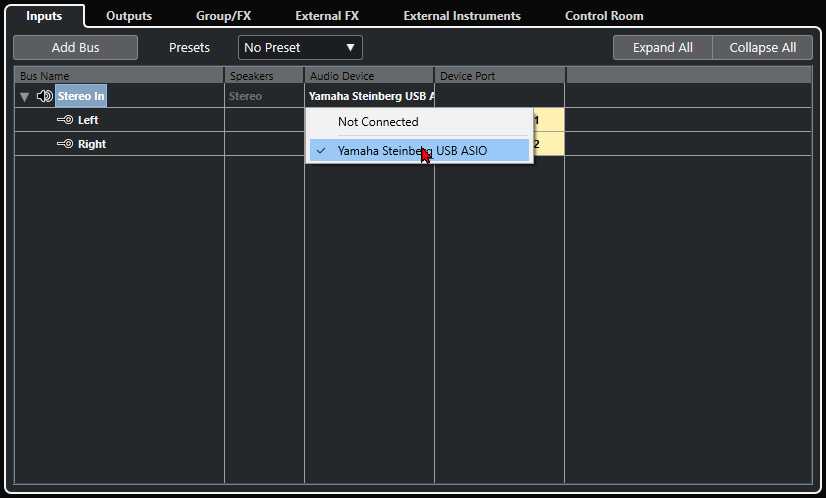The height and width of the screenshot is (498, 826).
Task: Click the Collapse All button
Action: (x=762, y=48)
